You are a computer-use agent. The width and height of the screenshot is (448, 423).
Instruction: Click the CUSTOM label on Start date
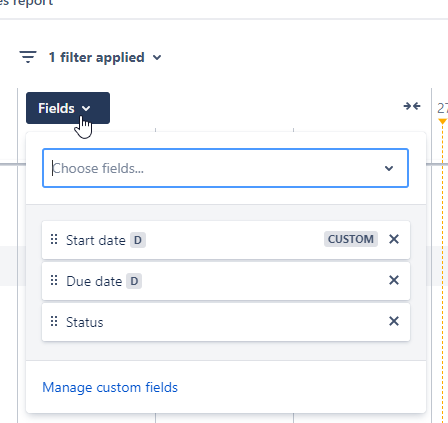coord(351,239)
